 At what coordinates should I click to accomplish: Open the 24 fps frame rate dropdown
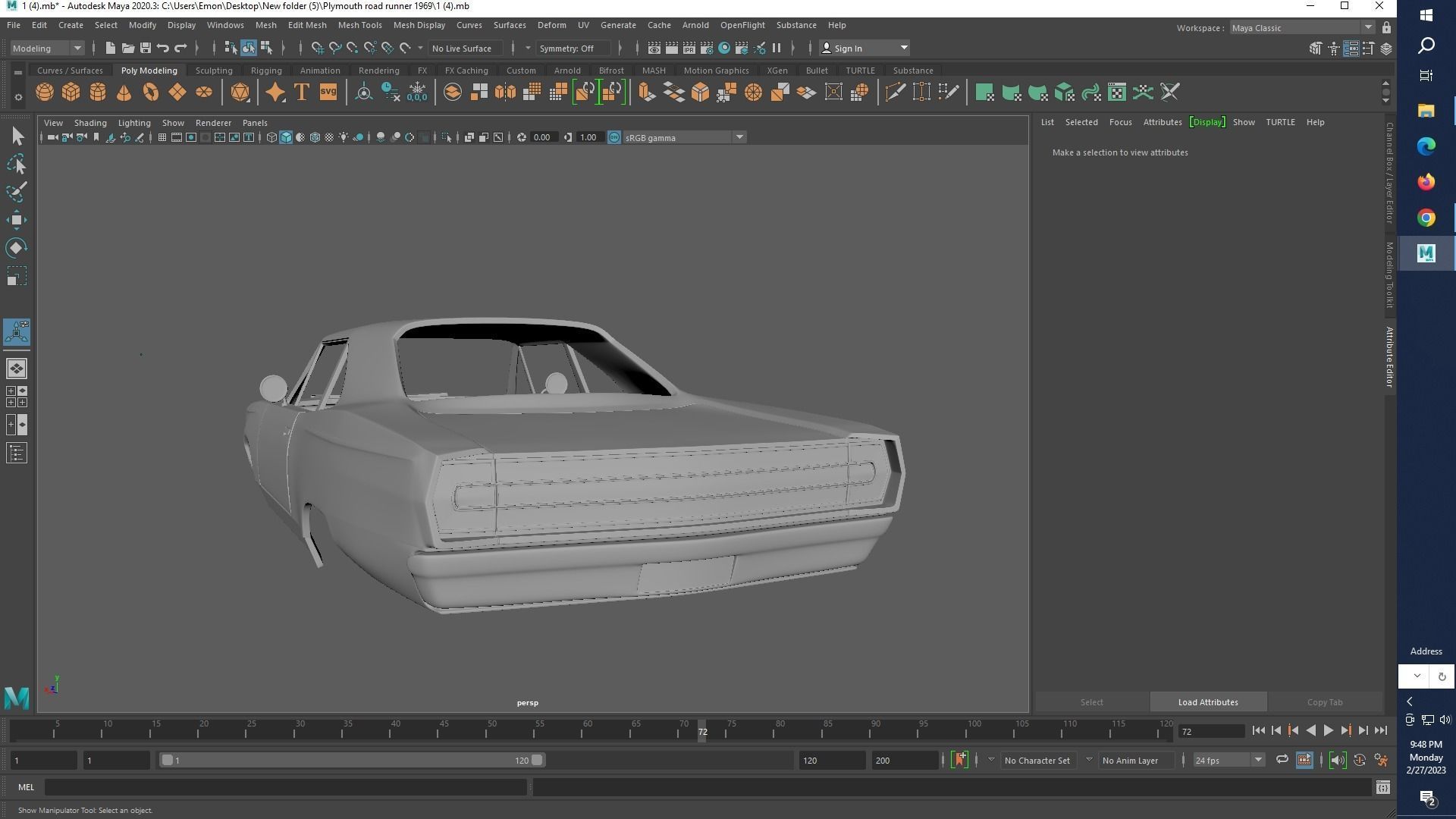click(1228, 760)
